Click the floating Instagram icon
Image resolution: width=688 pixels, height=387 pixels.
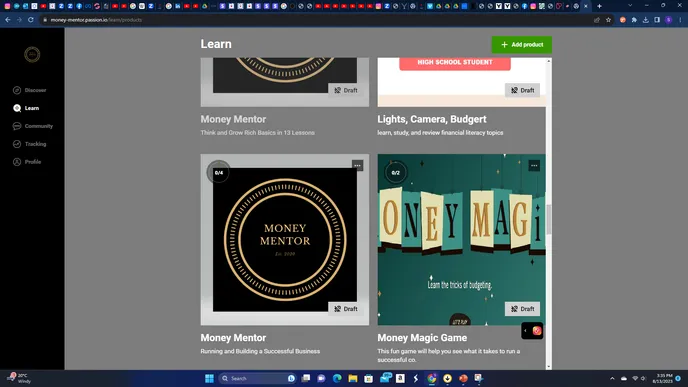point(537,331)
